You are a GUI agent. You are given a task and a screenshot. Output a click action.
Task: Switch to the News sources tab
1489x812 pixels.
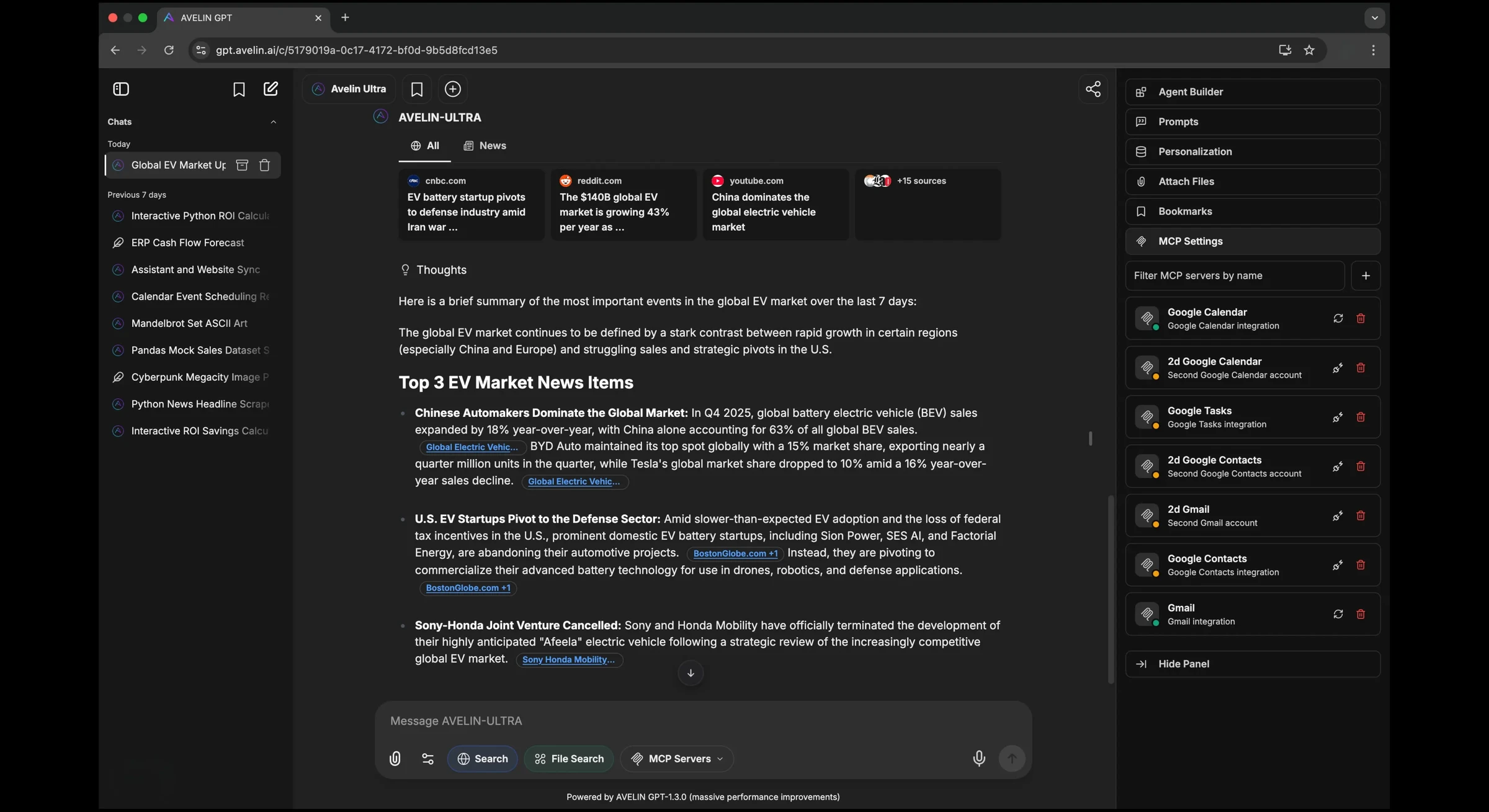485,146
